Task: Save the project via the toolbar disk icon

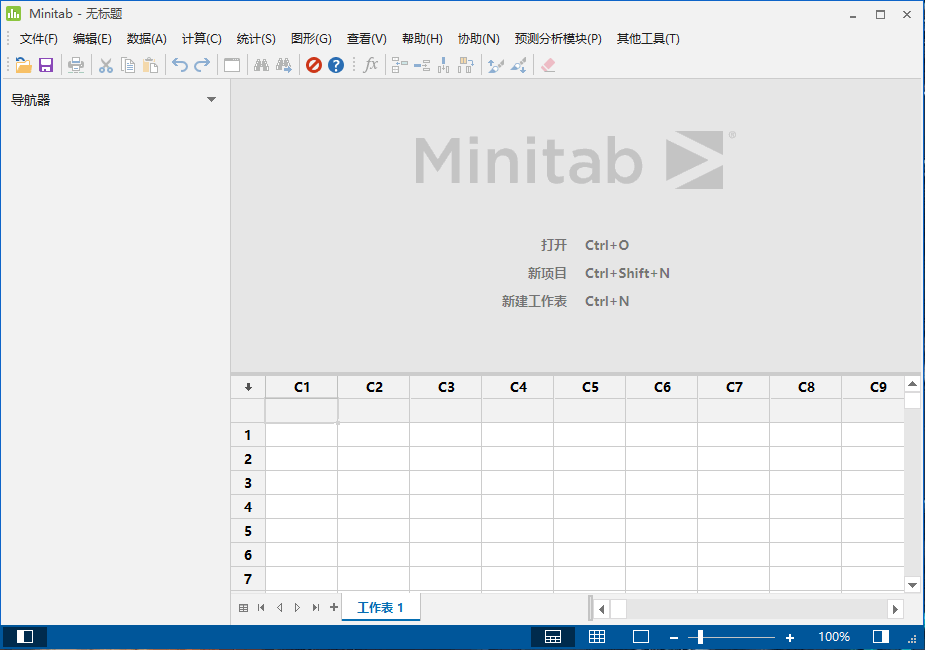Action: click(x=46, y=65)
